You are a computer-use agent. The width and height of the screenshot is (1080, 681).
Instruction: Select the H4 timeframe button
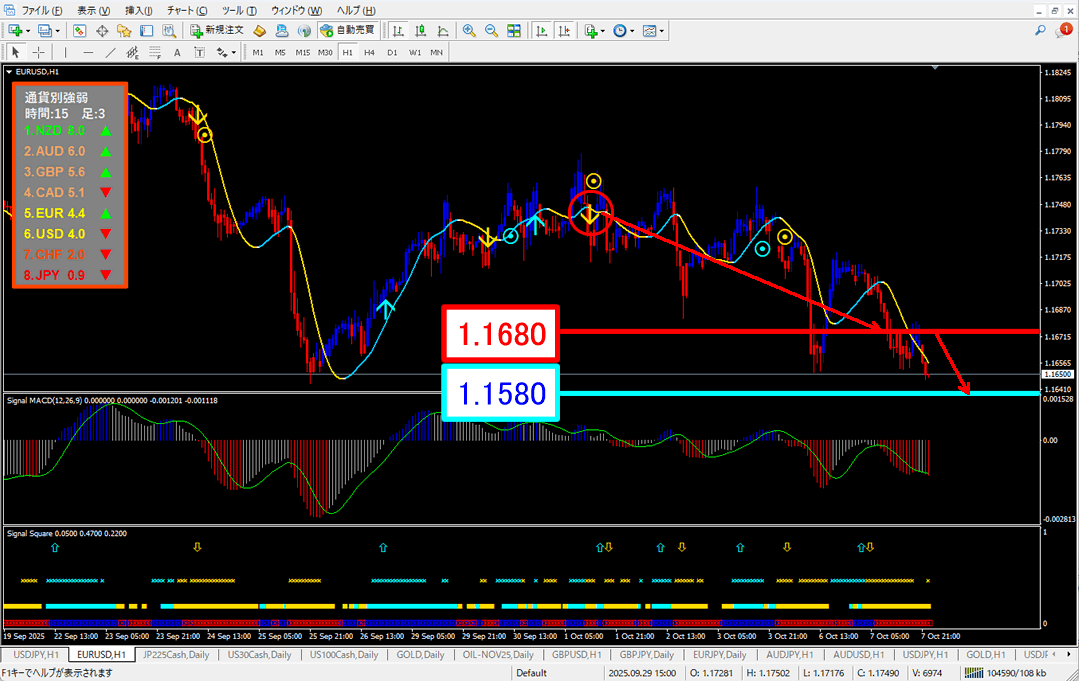point(369,52)
